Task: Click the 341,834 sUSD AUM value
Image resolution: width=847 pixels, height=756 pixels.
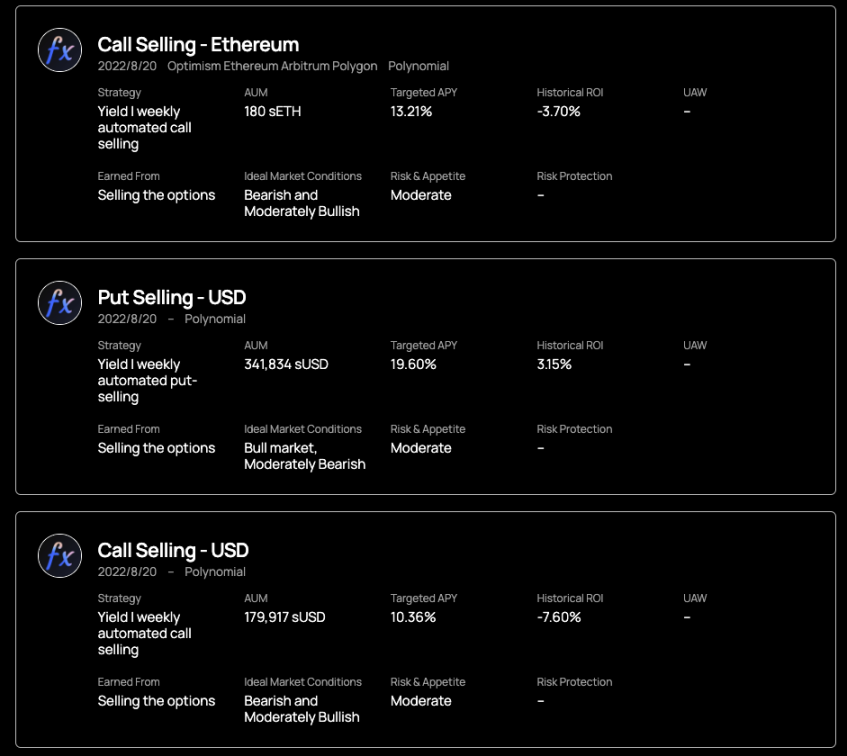Action: (x=286, y=364)
